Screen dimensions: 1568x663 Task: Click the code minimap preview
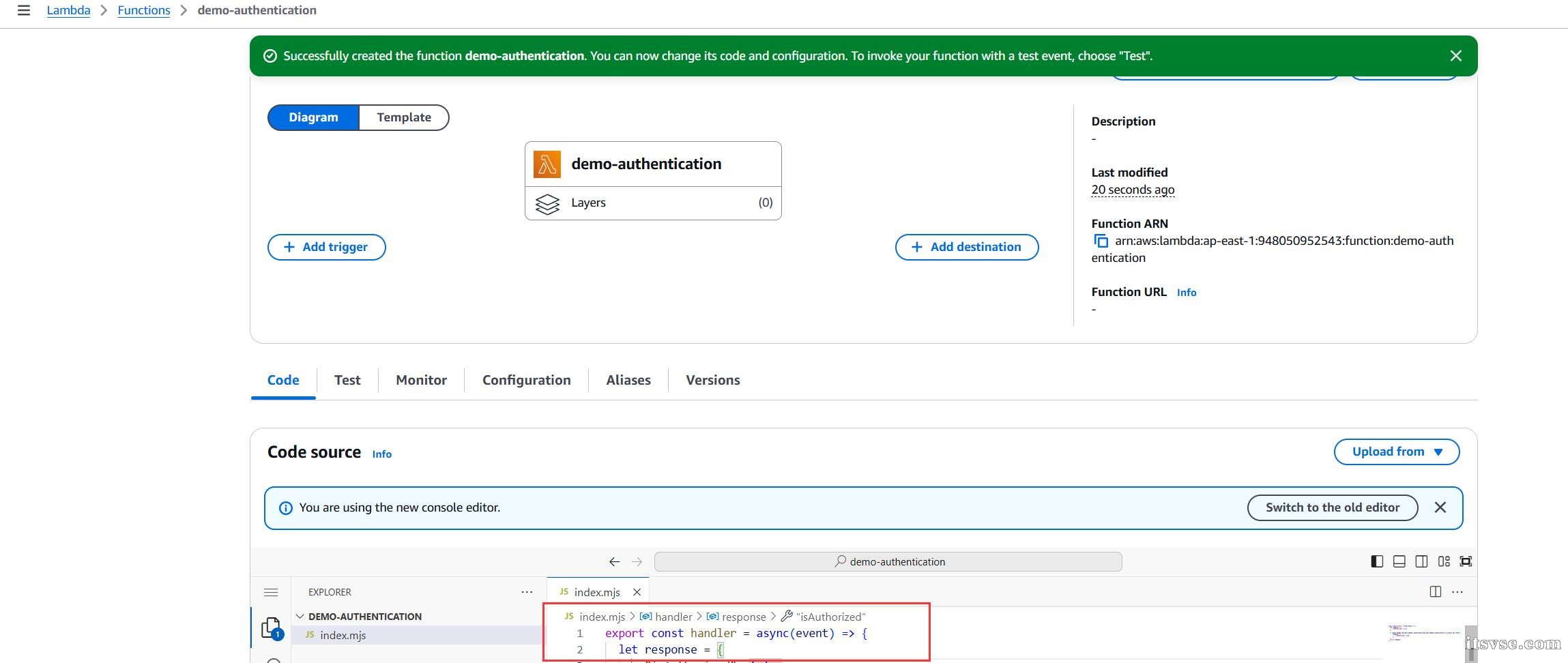1423,633
